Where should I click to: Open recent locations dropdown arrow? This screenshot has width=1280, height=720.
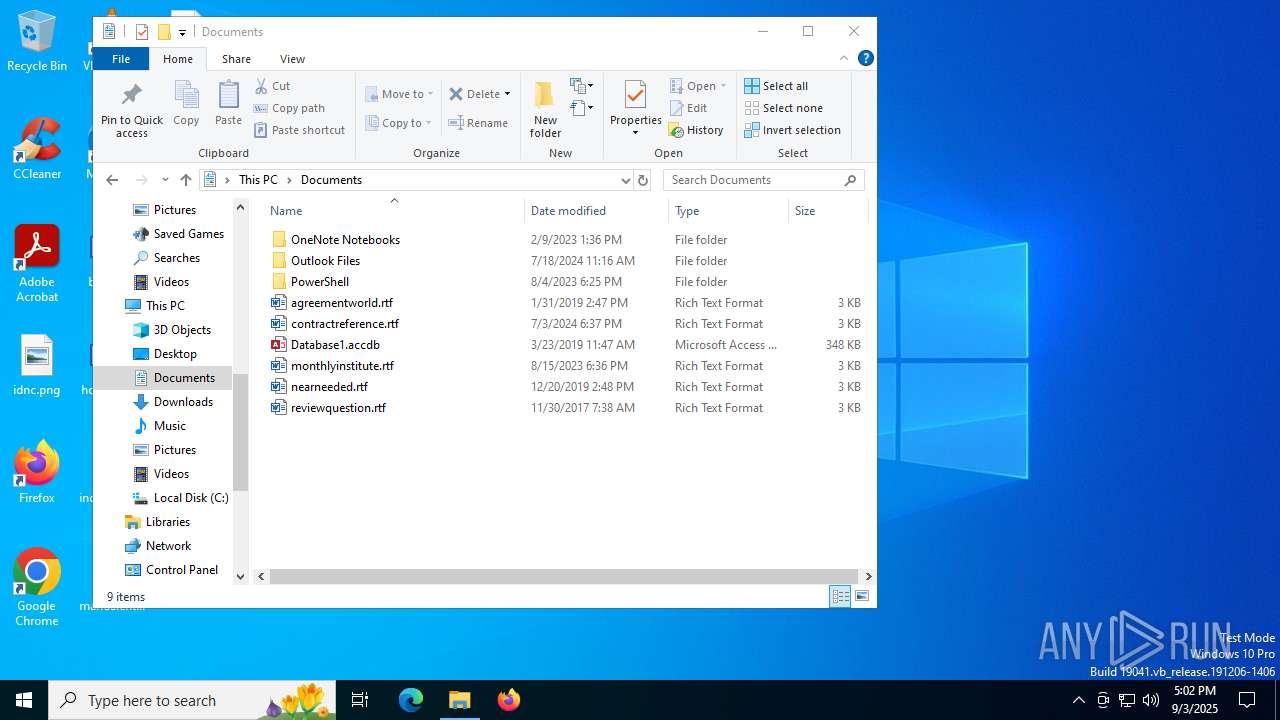tap(164, 180)
